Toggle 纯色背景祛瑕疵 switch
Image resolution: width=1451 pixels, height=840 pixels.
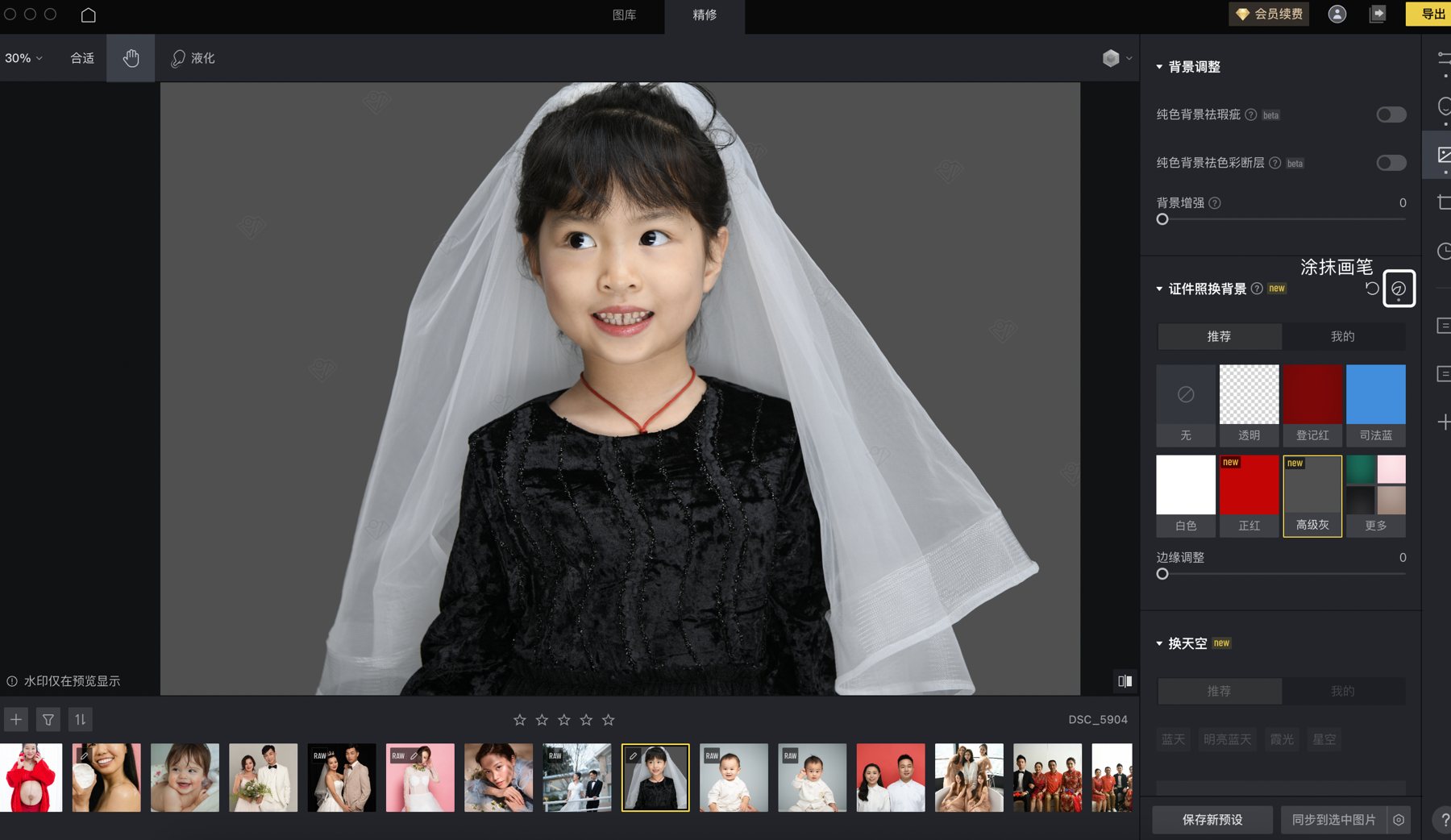(x=1391, y=114)
